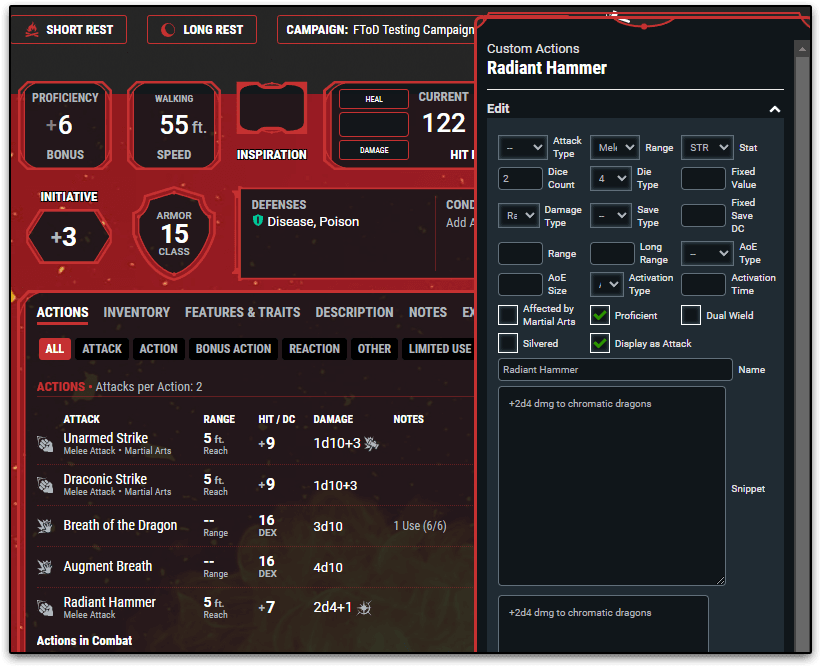821x667 pixels.
Task: Uncheck Display as Attack checkbox
Action: 600,343
